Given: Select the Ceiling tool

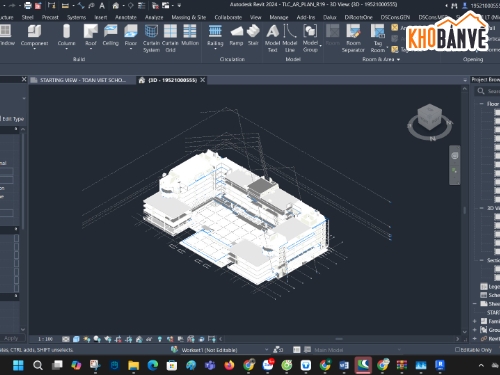Looking at the screenshot, I should 111,35.
